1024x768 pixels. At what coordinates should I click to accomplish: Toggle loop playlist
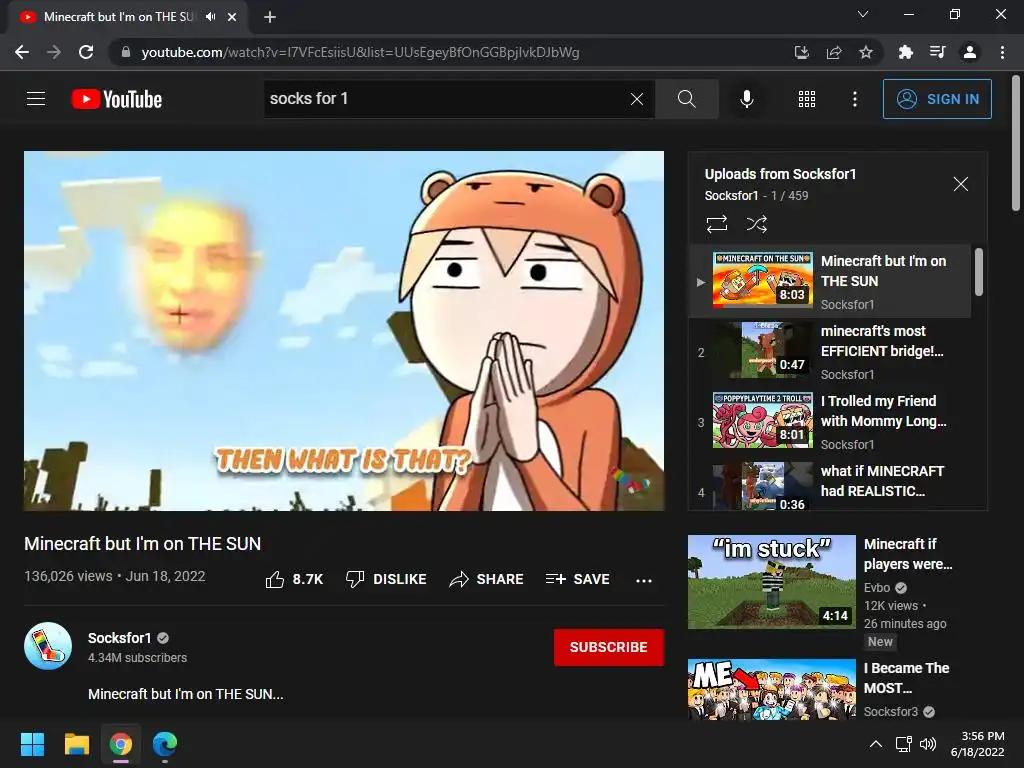point(716,224)
